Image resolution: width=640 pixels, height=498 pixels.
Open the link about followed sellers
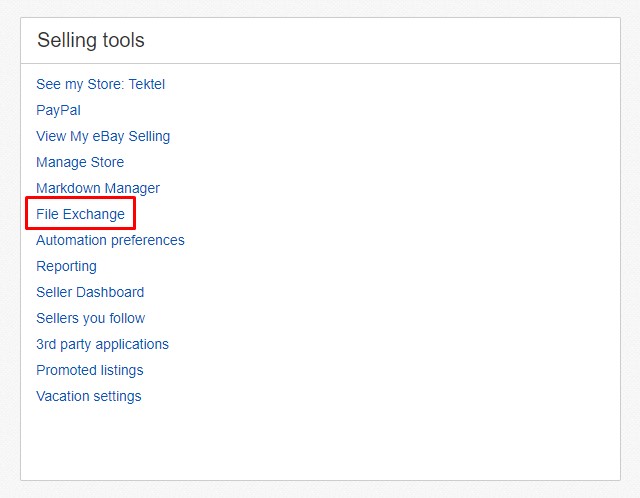click(91, 318)
